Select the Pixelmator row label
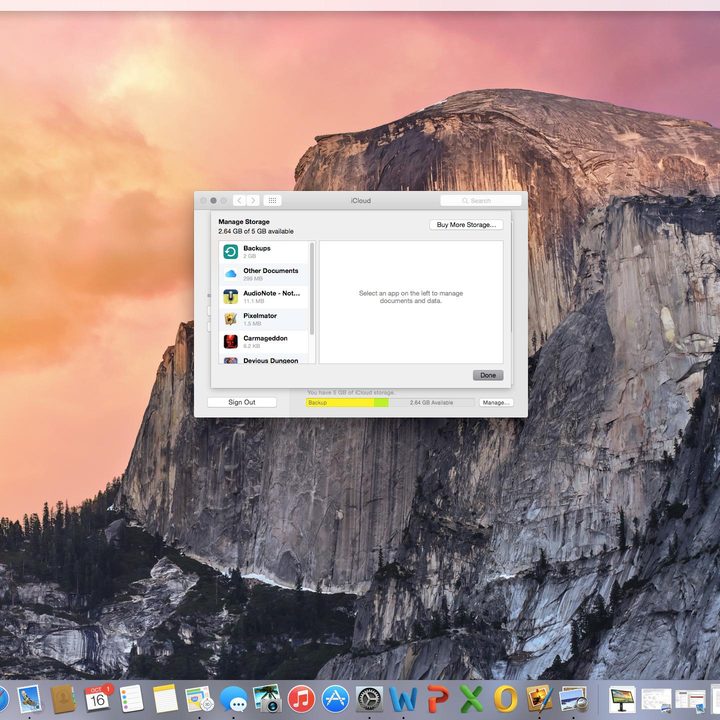 click(x=260, y=315)
